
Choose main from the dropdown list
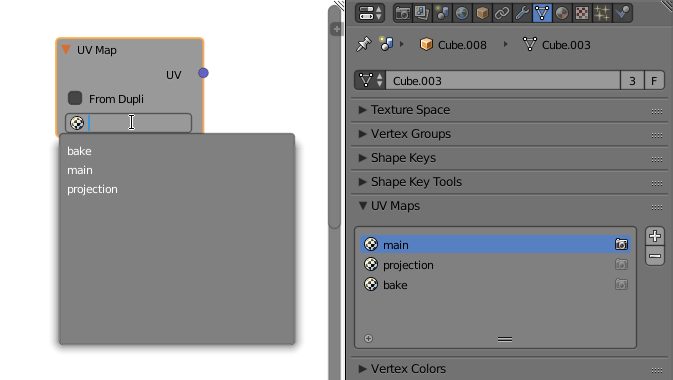point(80,170)
